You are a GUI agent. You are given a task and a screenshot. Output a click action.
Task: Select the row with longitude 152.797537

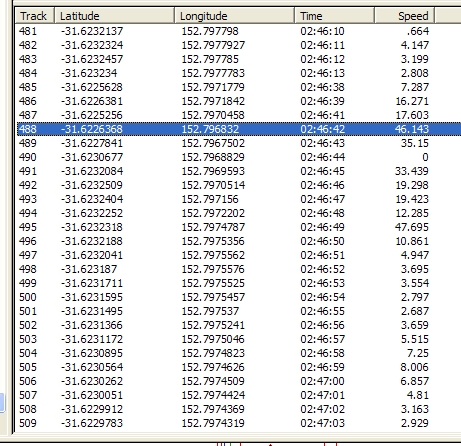239,311
